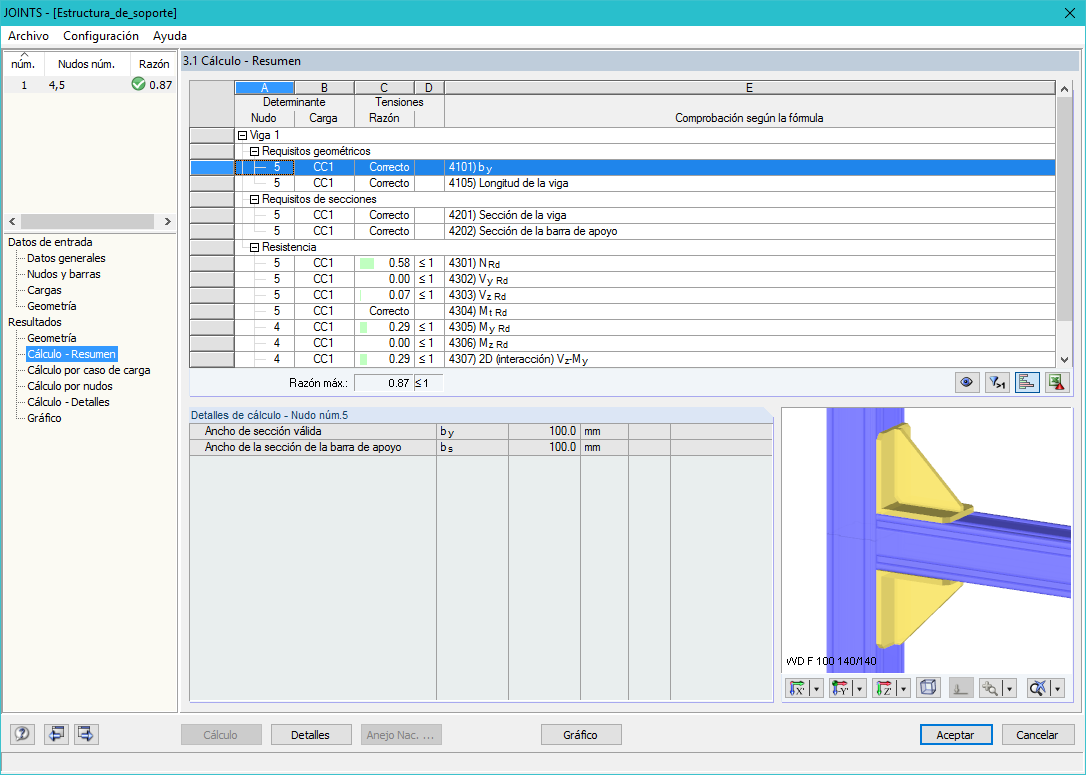Click the view along Z axis icon
The width and height of the screenshot is (1086, 775).
[x=884, y=688]
